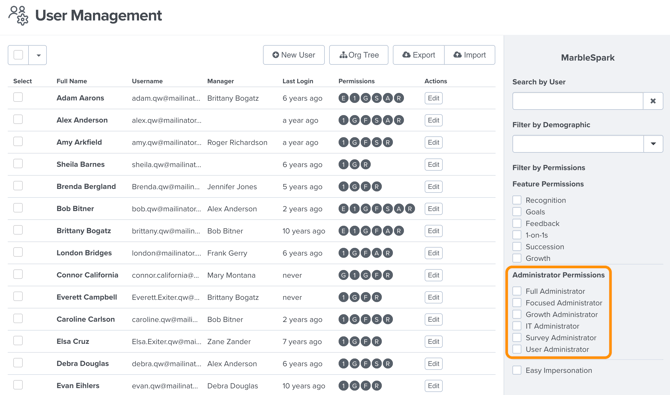Click the first permission badge for Connor California
This screenshot has height=395, width=670.
point(344,275)
